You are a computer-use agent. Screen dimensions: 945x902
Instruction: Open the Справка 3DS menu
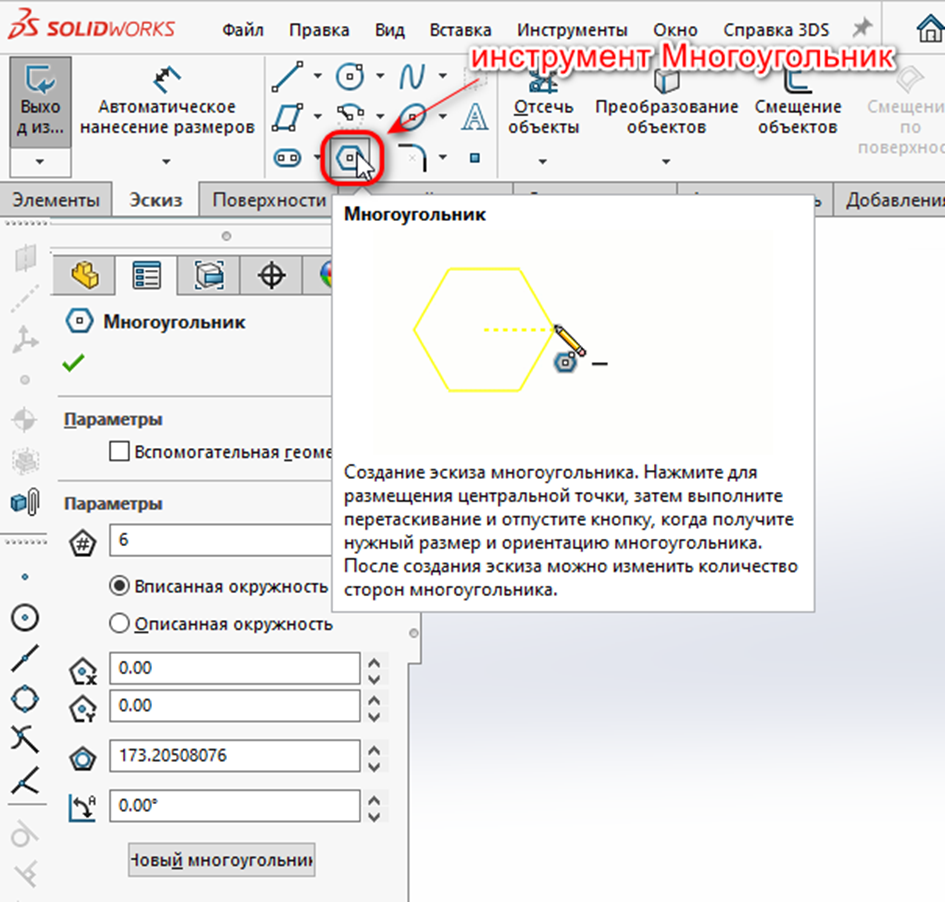[x=776, y=30]
